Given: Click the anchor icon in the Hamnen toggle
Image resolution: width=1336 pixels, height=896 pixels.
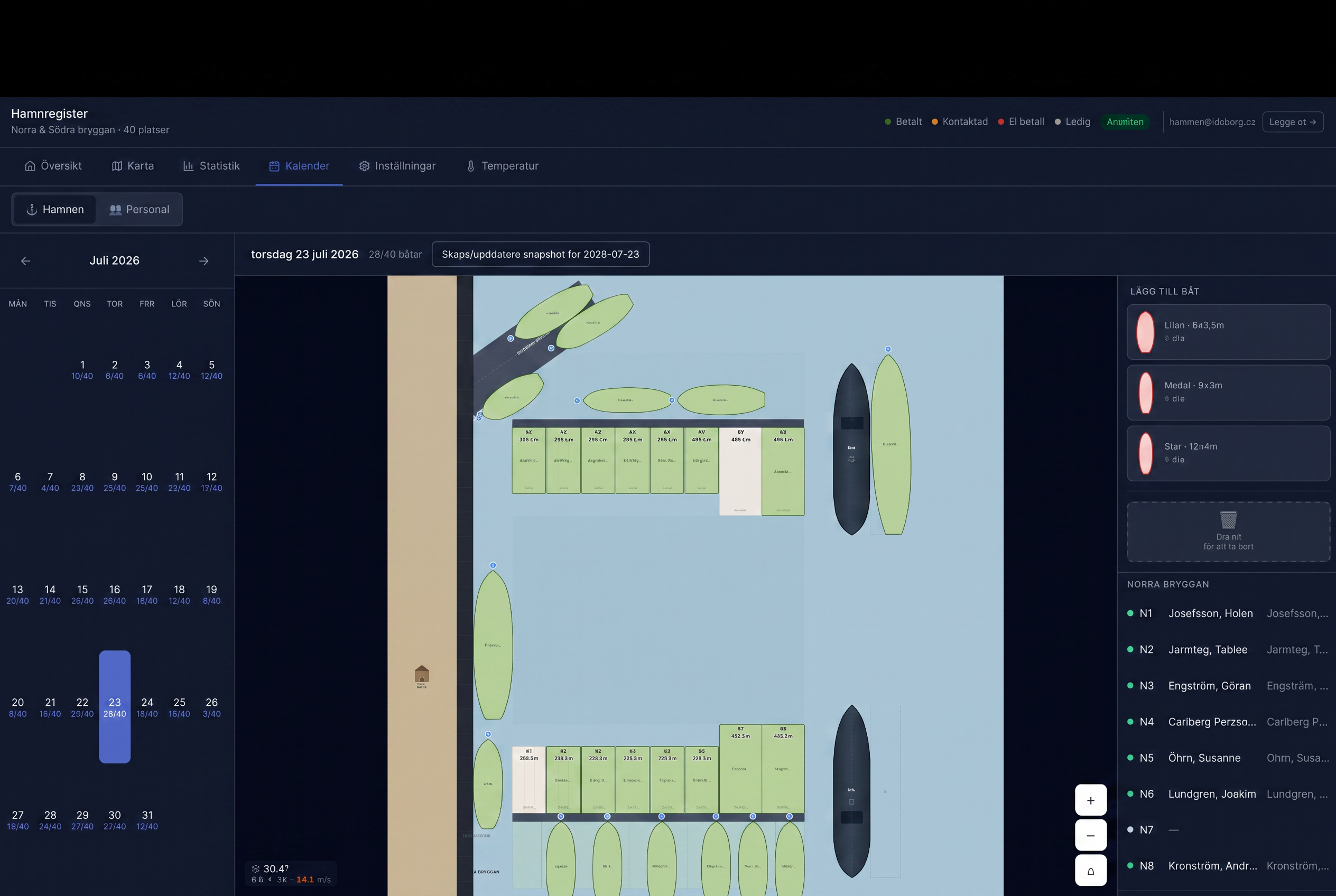Looking at the screenshot, I should (x=32, y=210).
